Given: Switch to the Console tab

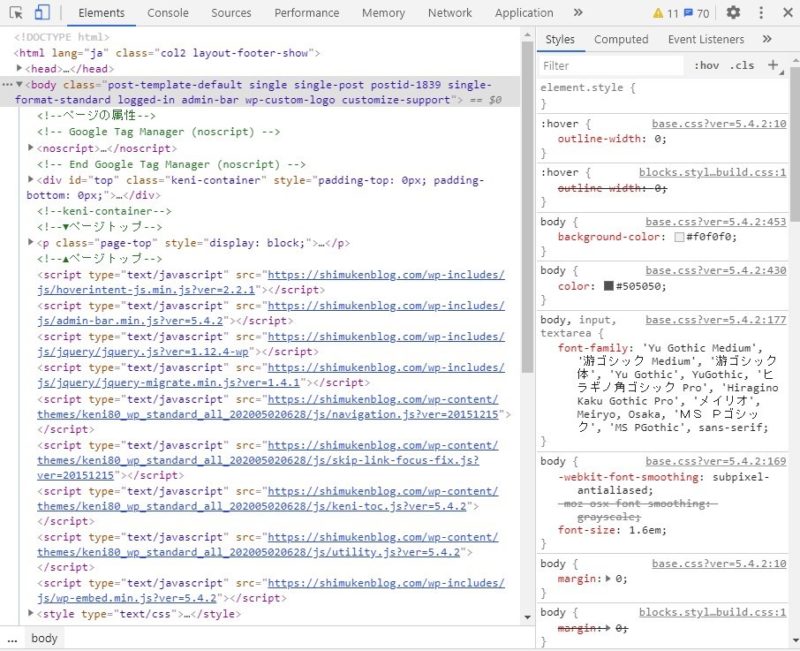Looking at the screenshot, I should click(x=168, y=13).
